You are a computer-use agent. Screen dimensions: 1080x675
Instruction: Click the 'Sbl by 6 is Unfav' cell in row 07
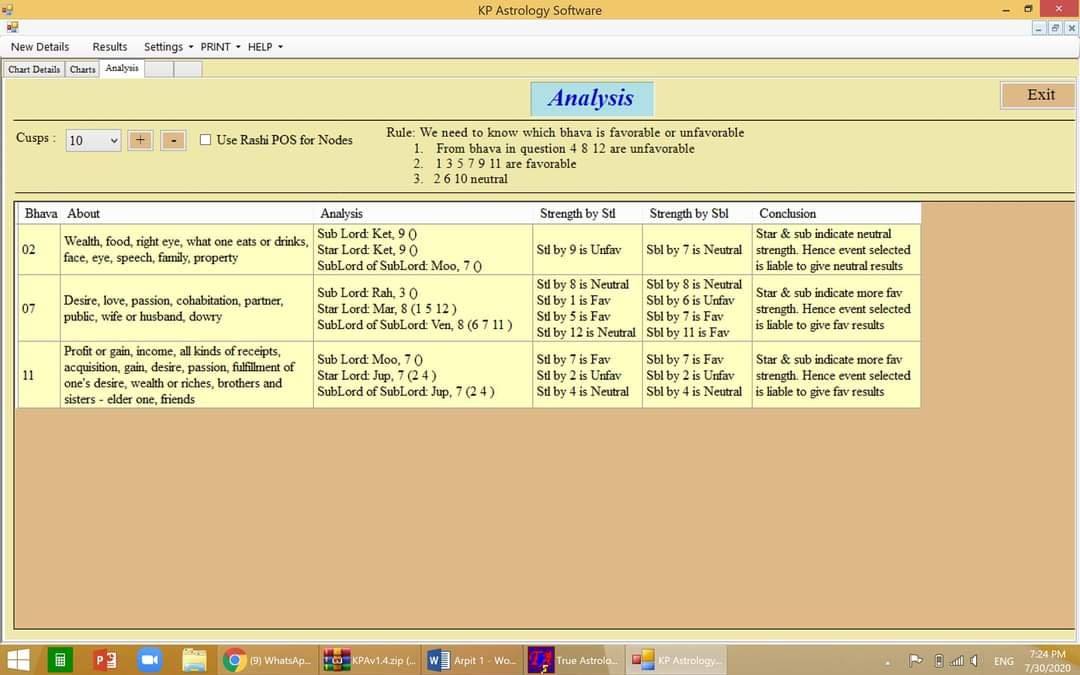697,309
